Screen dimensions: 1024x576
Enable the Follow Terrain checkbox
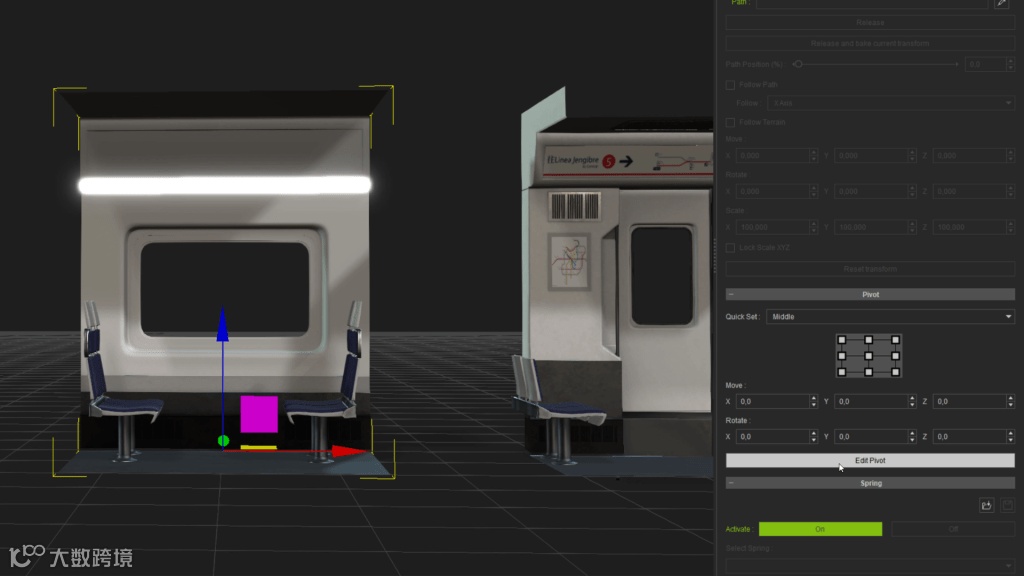(x=730, y=122)
